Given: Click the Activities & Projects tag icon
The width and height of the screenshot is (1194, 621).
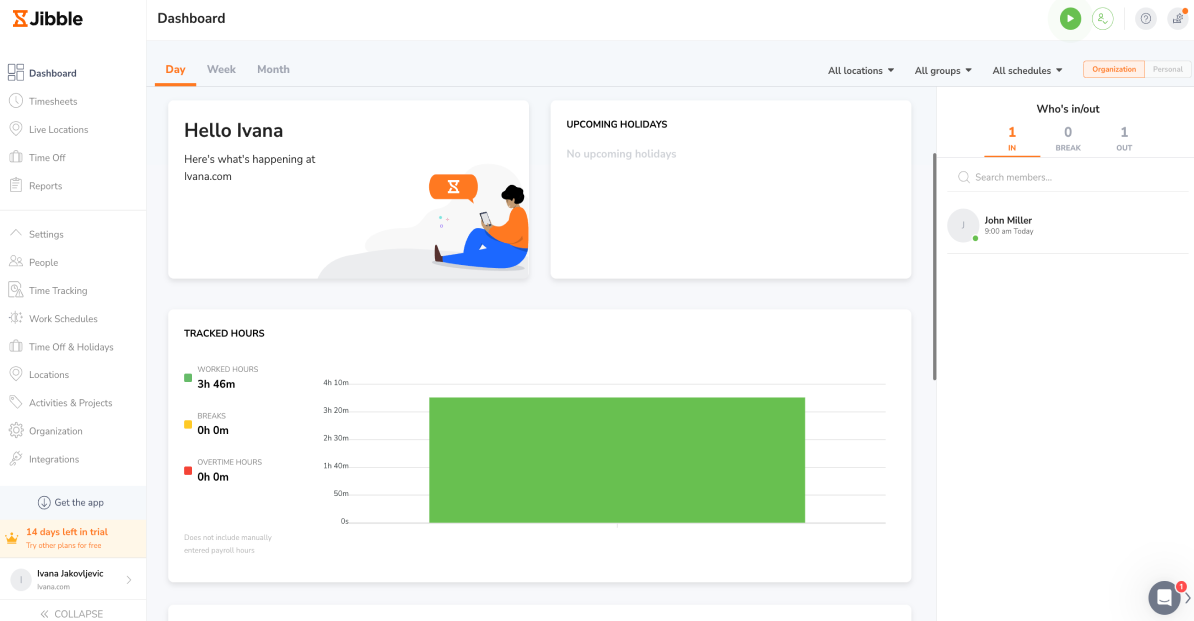Looking at the screenshot, I should [15, 403].
